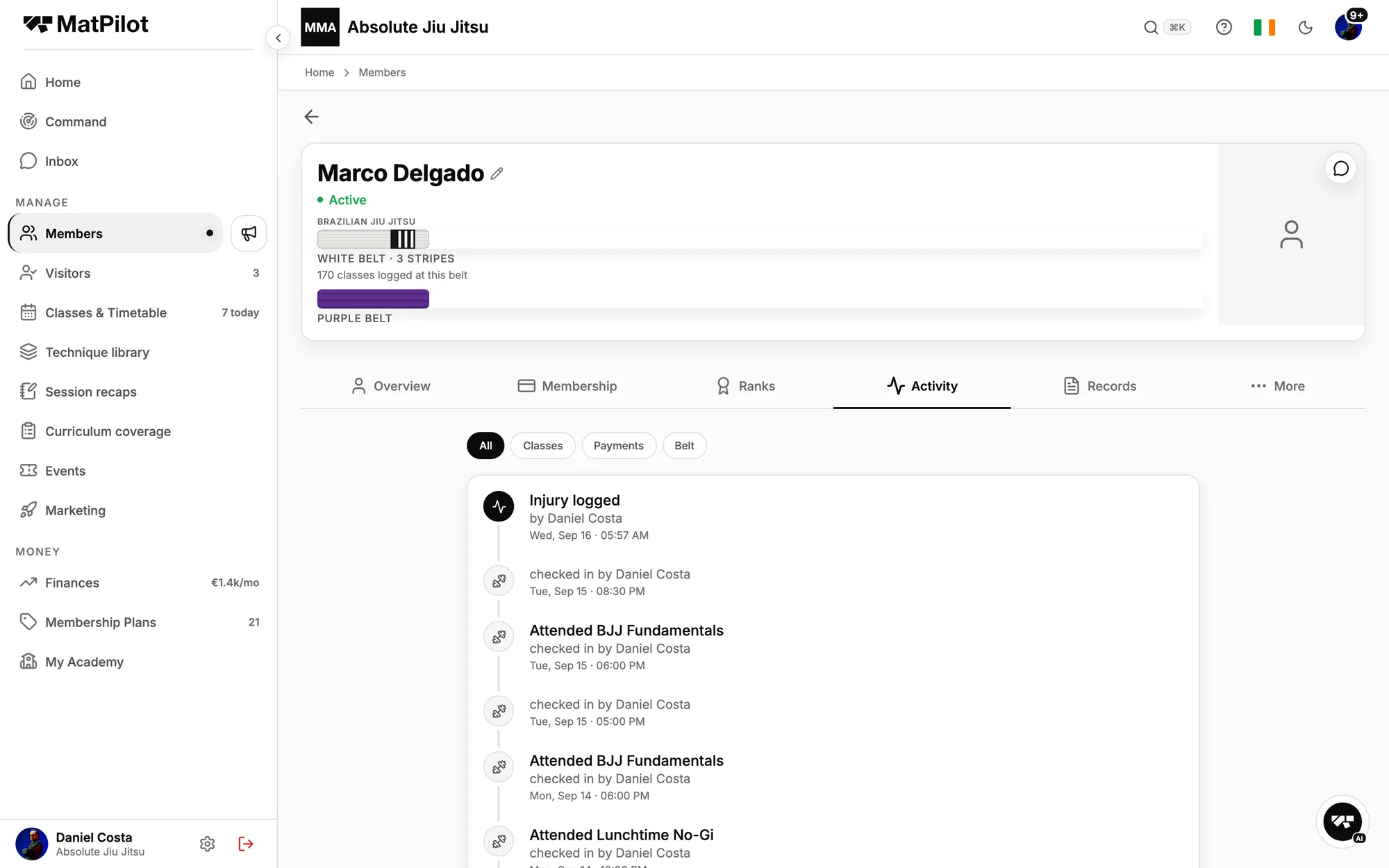
Task: Switch to the Overview tab
Action: pyautogui.click(x=390, y=386)
